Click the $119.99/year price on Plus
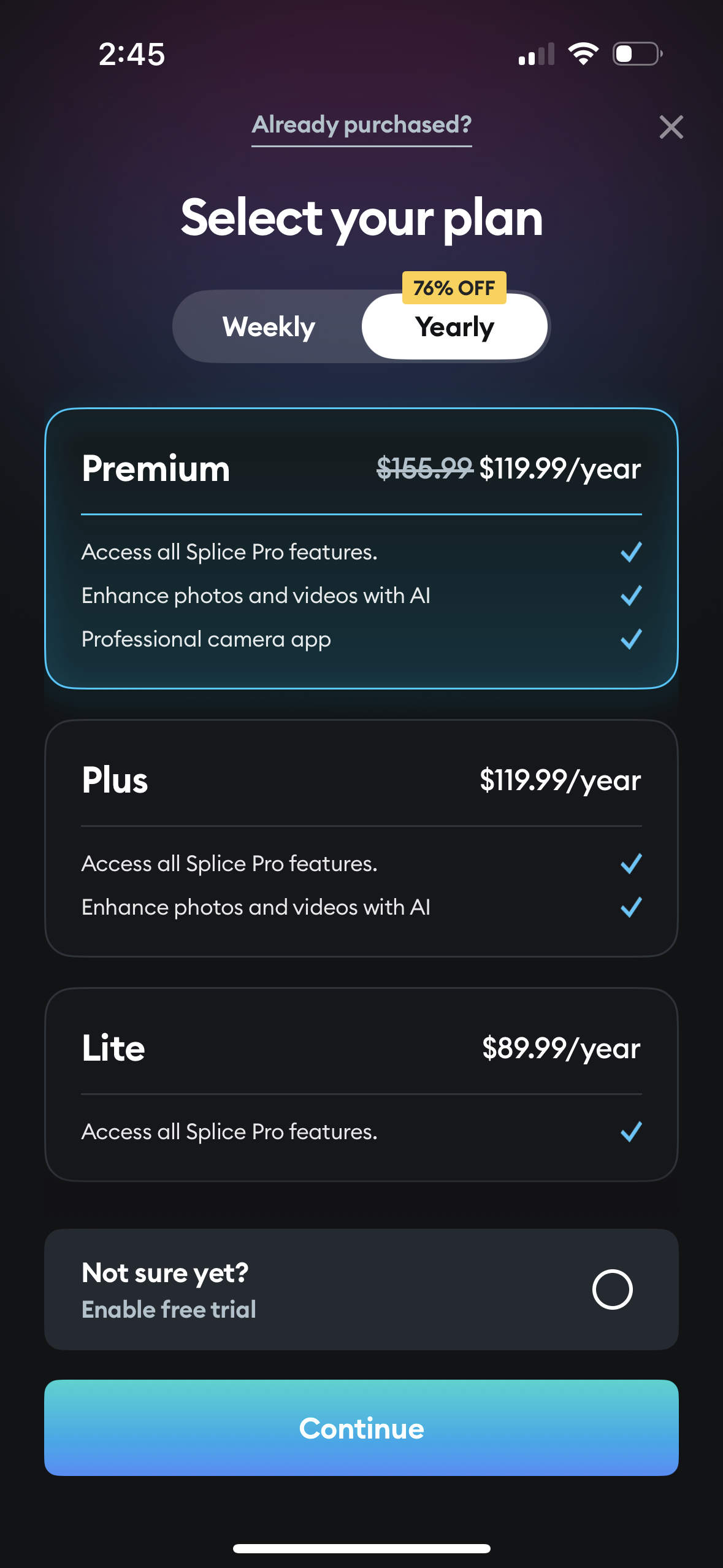Image resolution: width=723 pixels, height=1568 pixels. [x=560, y=780]
